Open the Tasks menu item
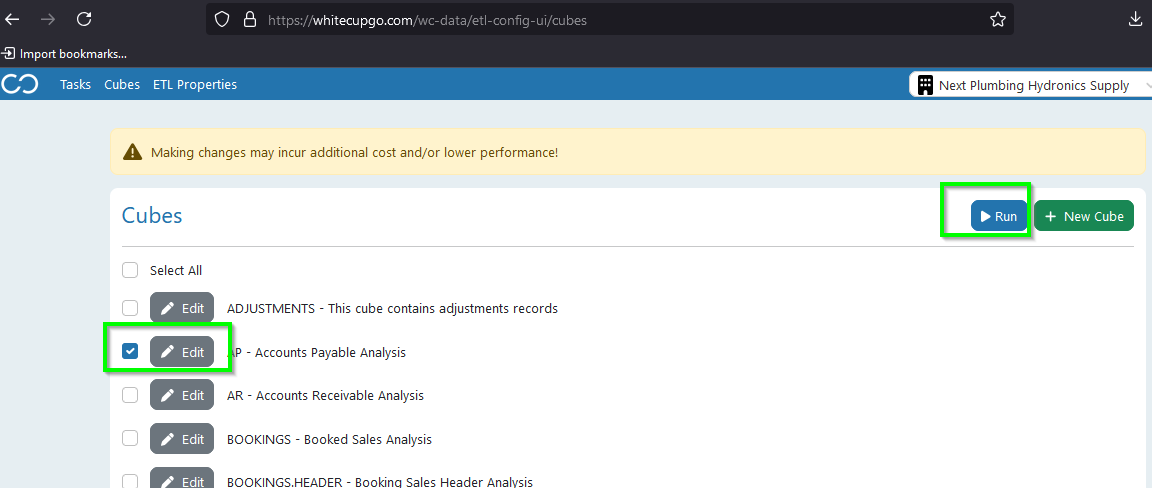Image resolution: width=1152 pixels, height=488 pixels. click(x=75, y=85)
